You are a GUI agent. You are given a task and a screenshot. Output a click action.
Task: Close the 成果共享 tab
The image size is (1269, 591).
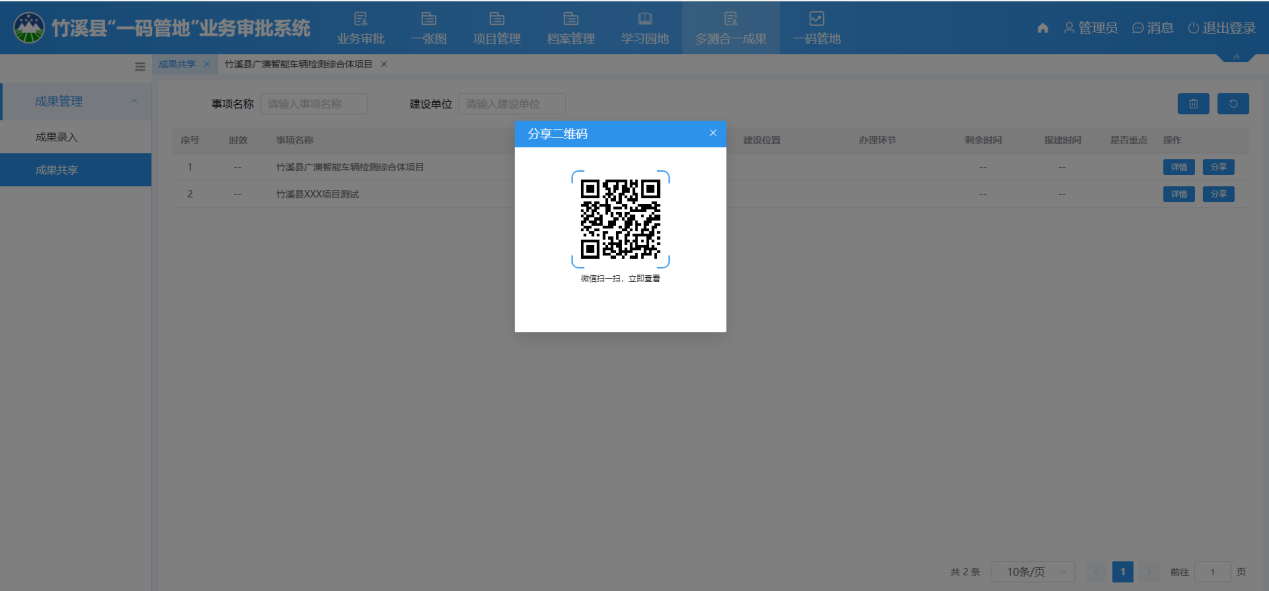point(206,64)
